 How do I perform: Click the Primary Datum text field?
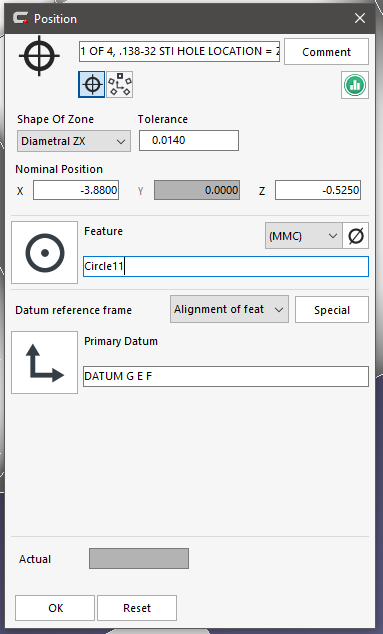click(x=226, y=376)
